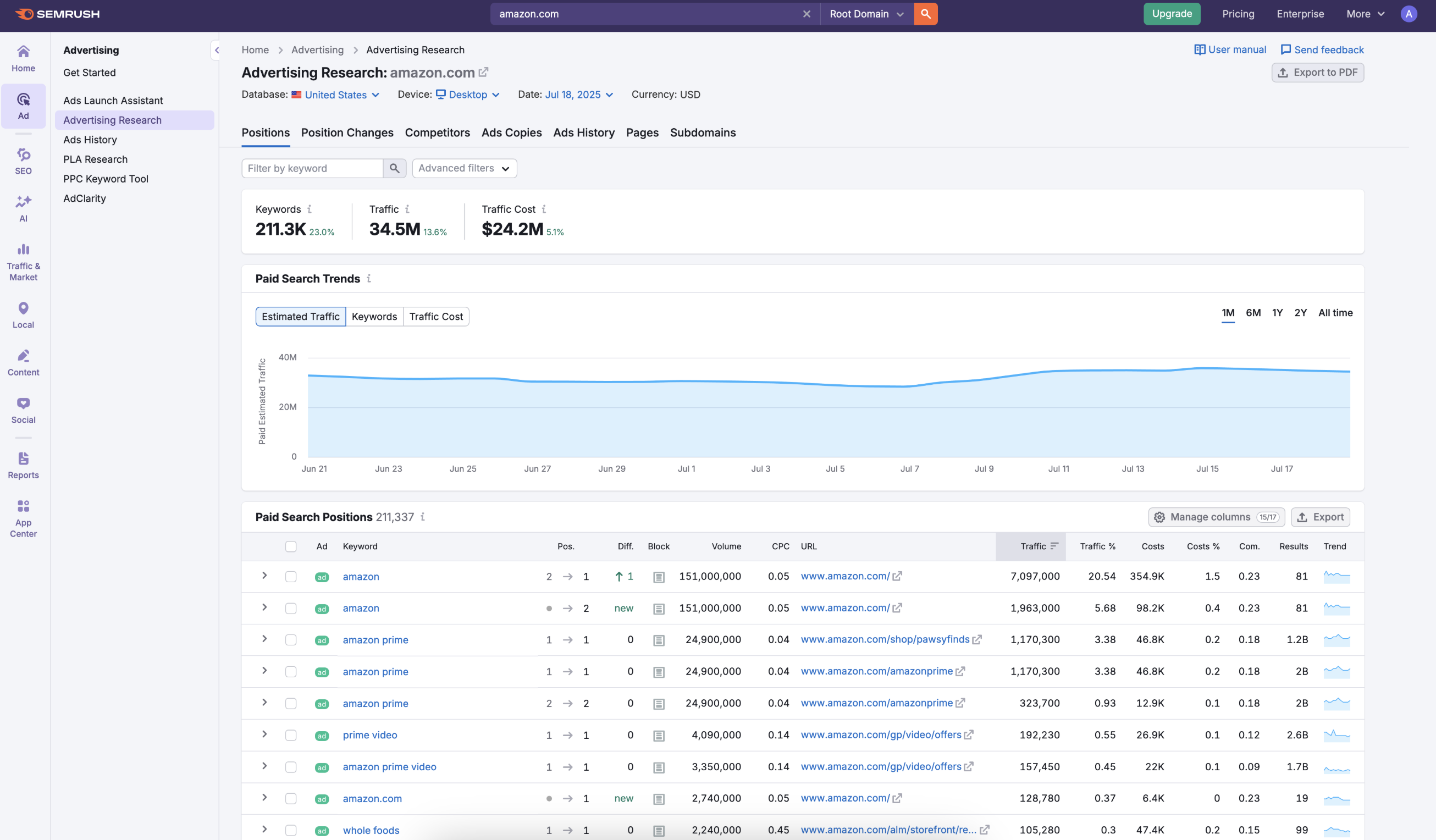Check the box for pawsyfinds amazon prime row
This screenshot has width=1436, height=840.
(291, 640)
